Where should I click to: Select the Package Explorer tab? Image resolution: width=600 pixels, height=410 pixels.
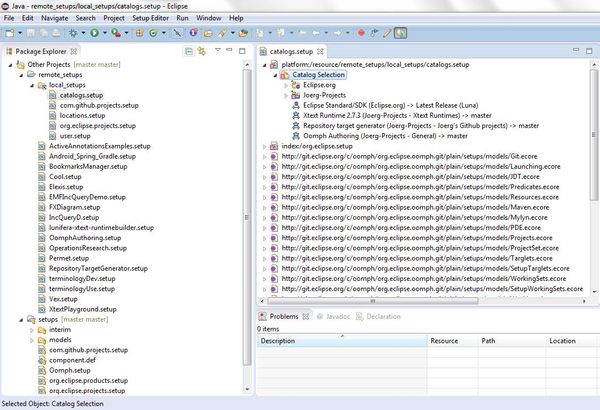[41, 51]
